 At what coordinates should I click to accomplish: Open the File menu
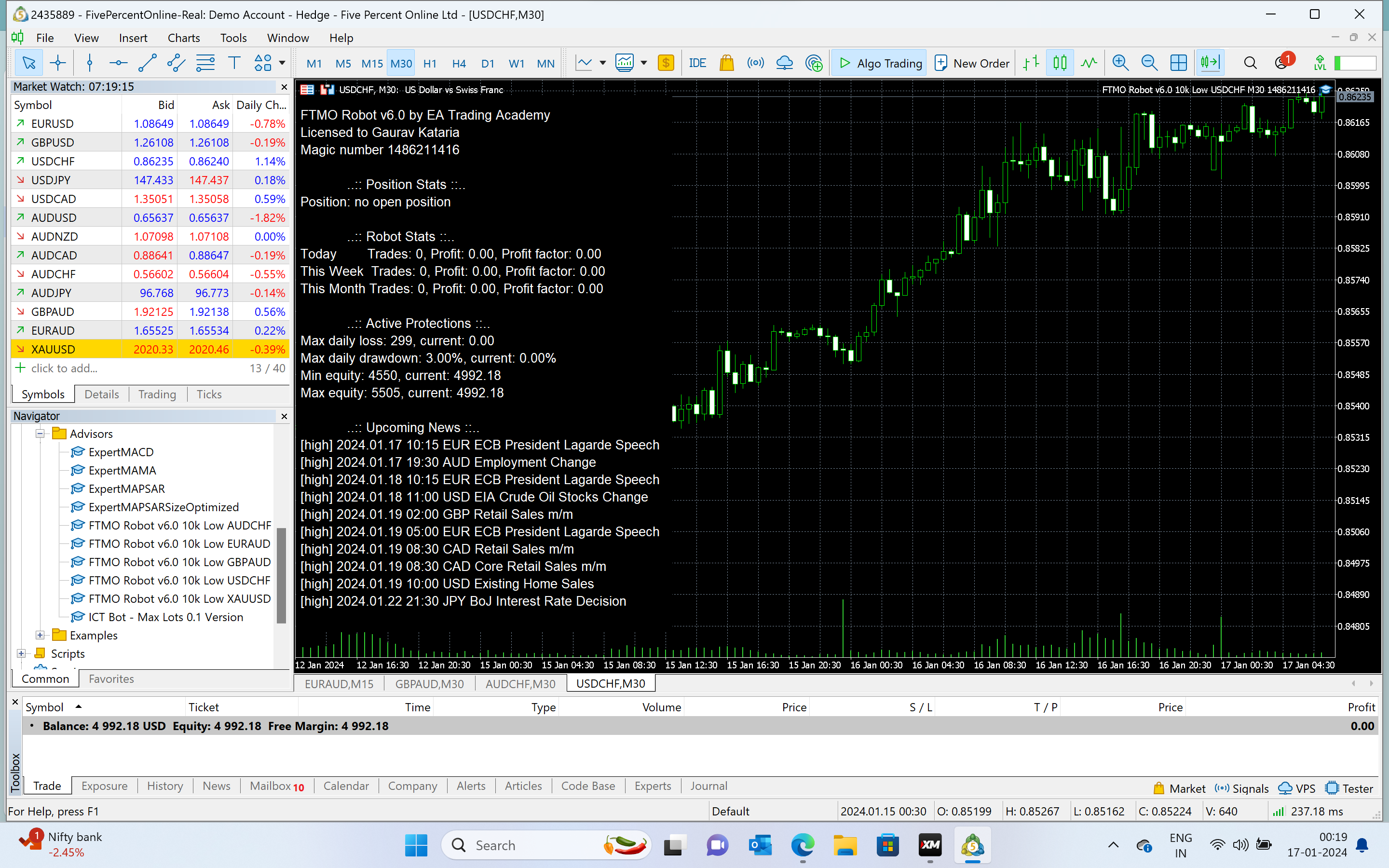click(45, 38)
